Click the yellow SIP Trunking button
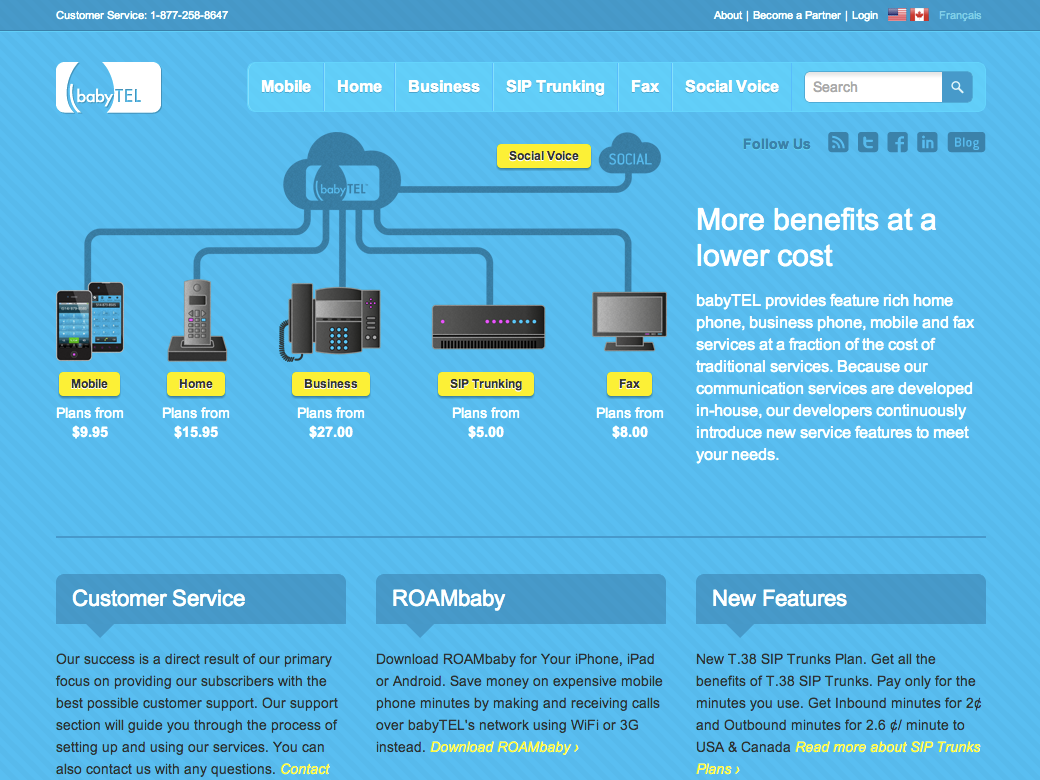Viewport: 1040px width, 780px height. [x=486, y=384]
